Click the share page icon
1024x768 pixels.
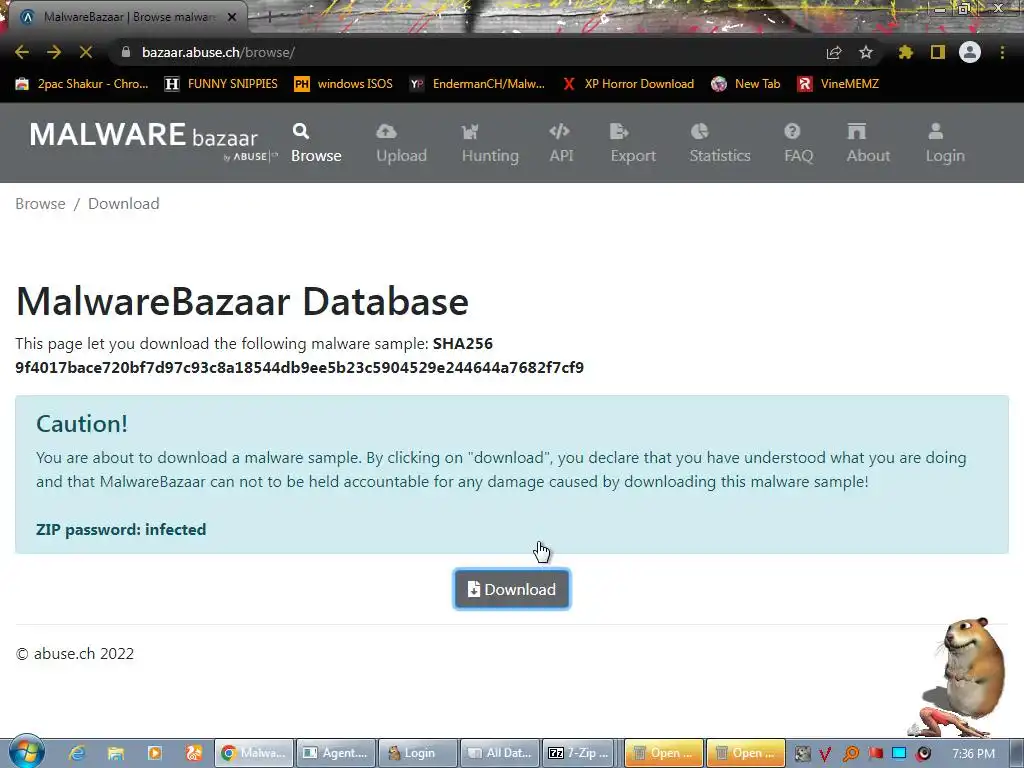tap(834, 52)
